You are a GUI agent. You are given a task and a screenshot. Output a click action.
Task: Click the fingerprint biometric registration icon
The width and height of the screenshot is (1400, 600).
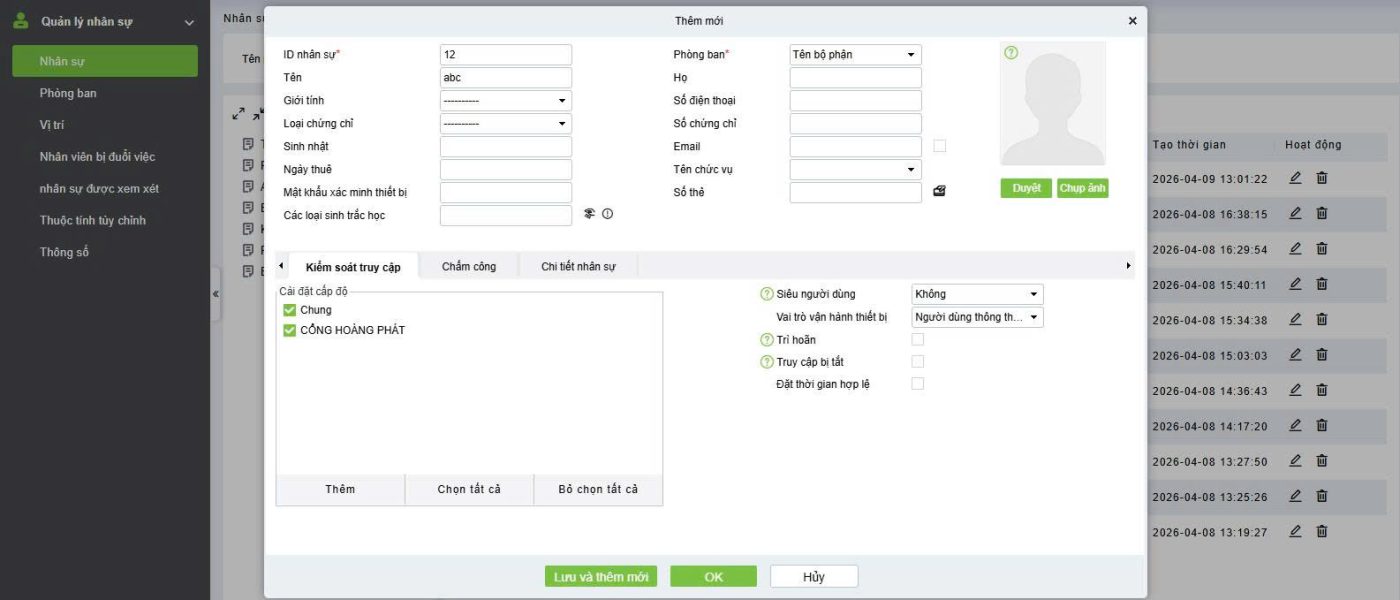(x=590, y=214)
